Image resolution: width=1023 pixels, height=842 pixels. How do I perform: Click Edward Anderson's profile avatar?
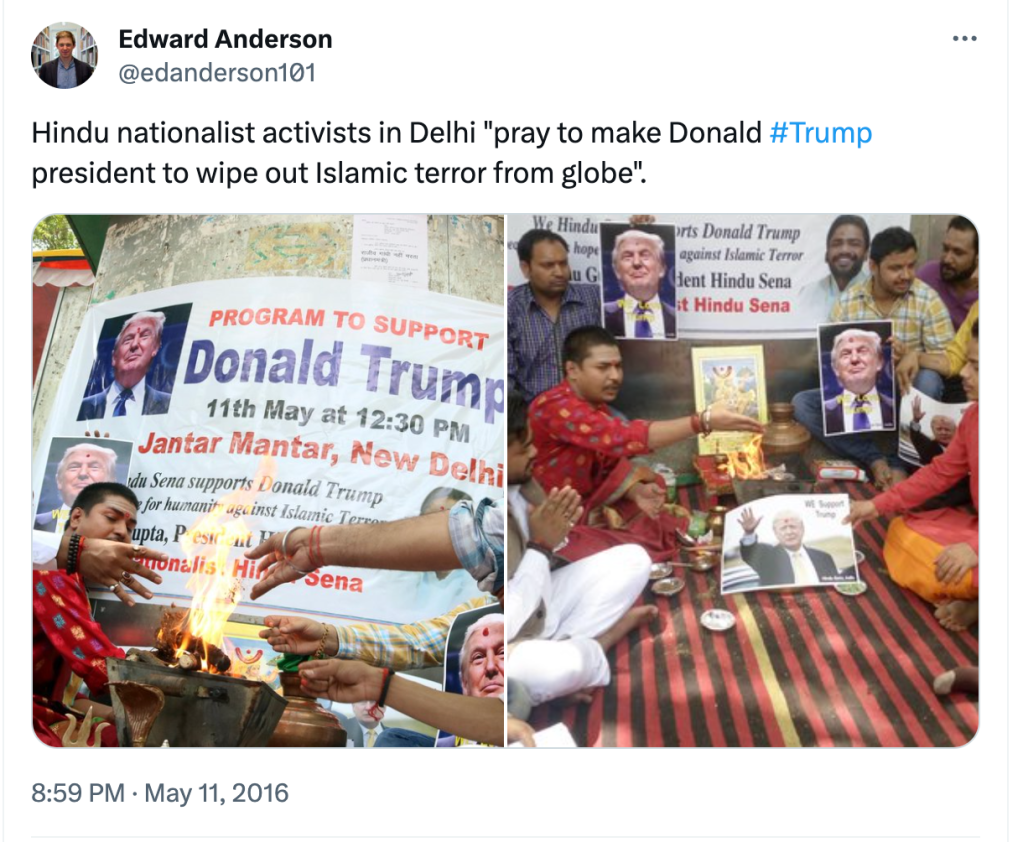coord(65,55)
